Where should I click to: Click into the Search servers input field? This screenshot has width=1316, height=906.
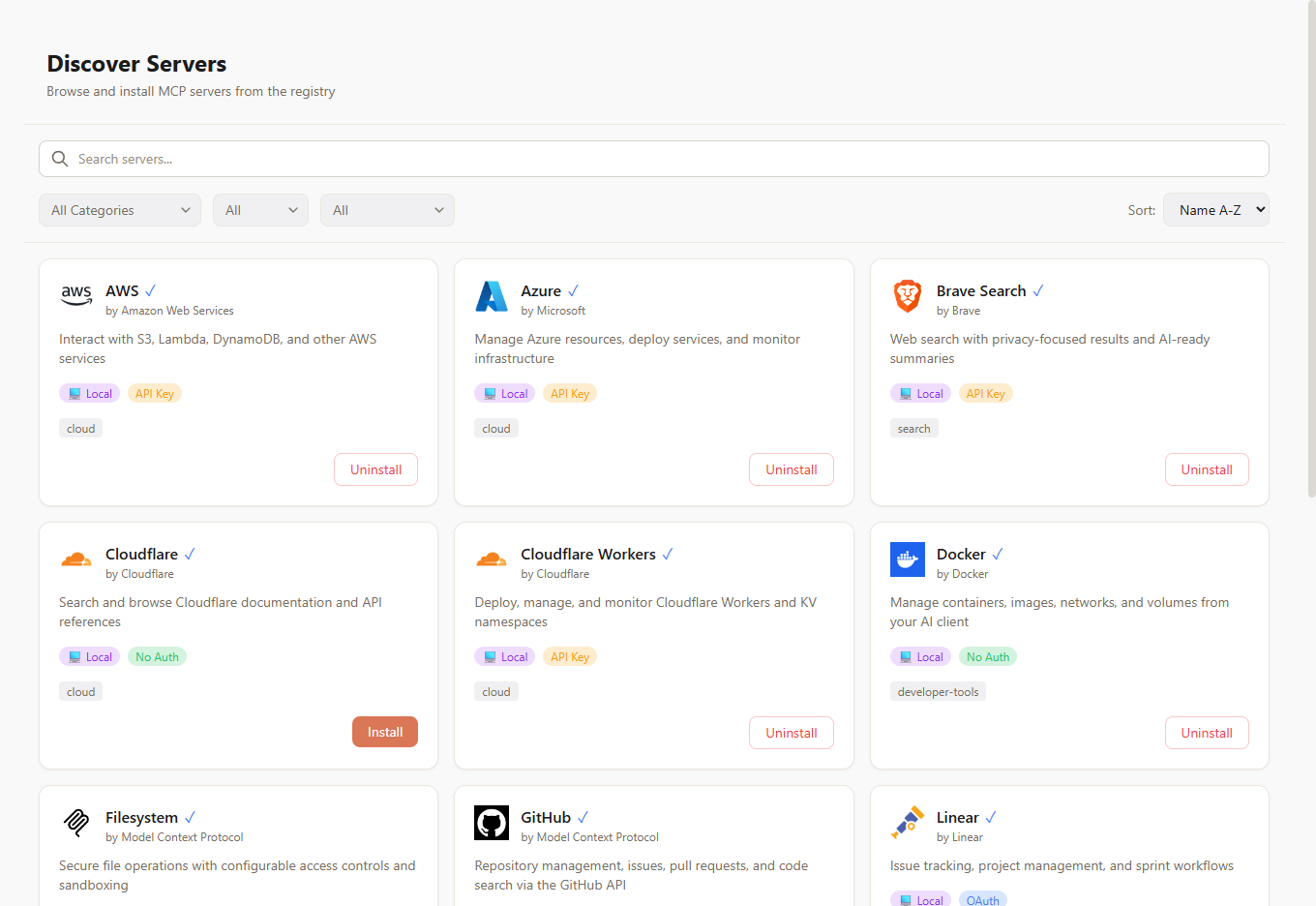click(x=387, y=159)
